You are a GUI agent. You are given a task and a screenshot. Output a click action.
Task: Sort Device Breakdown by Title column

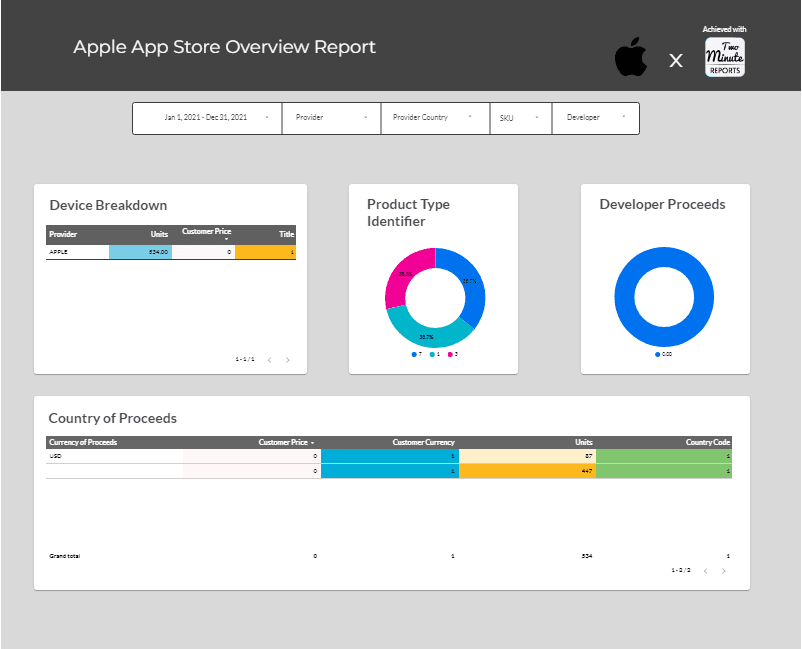[286, 234]
